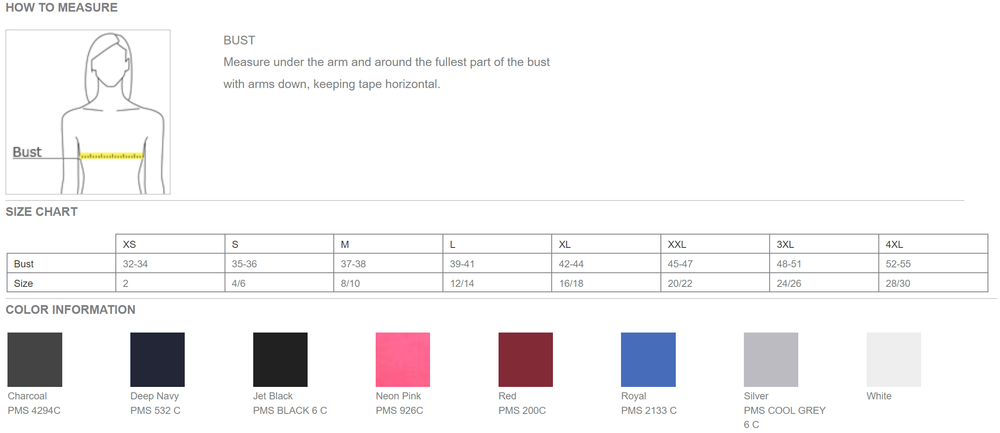This screenshot has height=433, width=1000.
Task: Select the Charcoal color swatch
Action: pyautogui.click(x=34, y=359)
